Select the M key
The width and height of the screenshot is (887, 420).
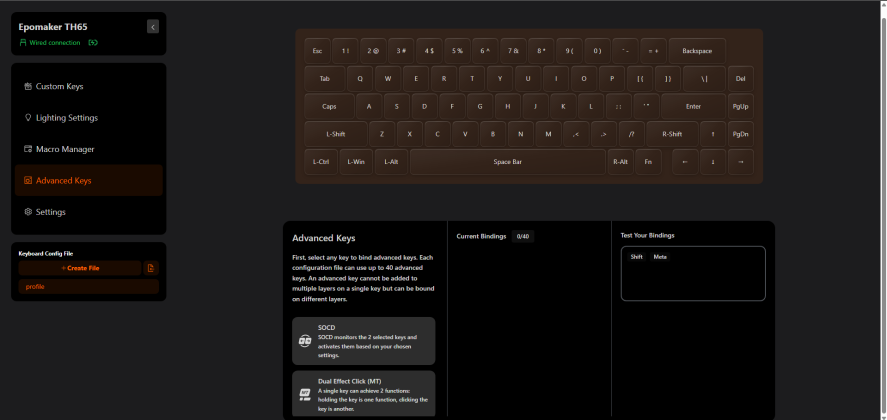549,134
